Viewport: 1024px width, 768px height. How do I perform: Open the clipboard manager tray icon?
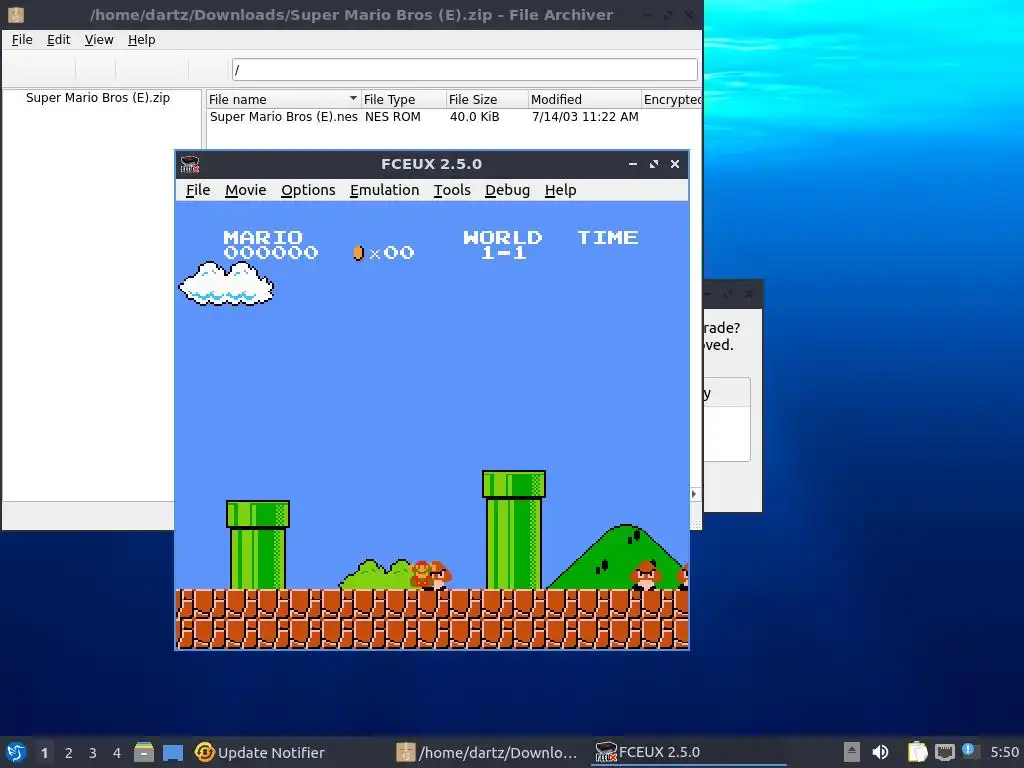click(x=918, y=752)
